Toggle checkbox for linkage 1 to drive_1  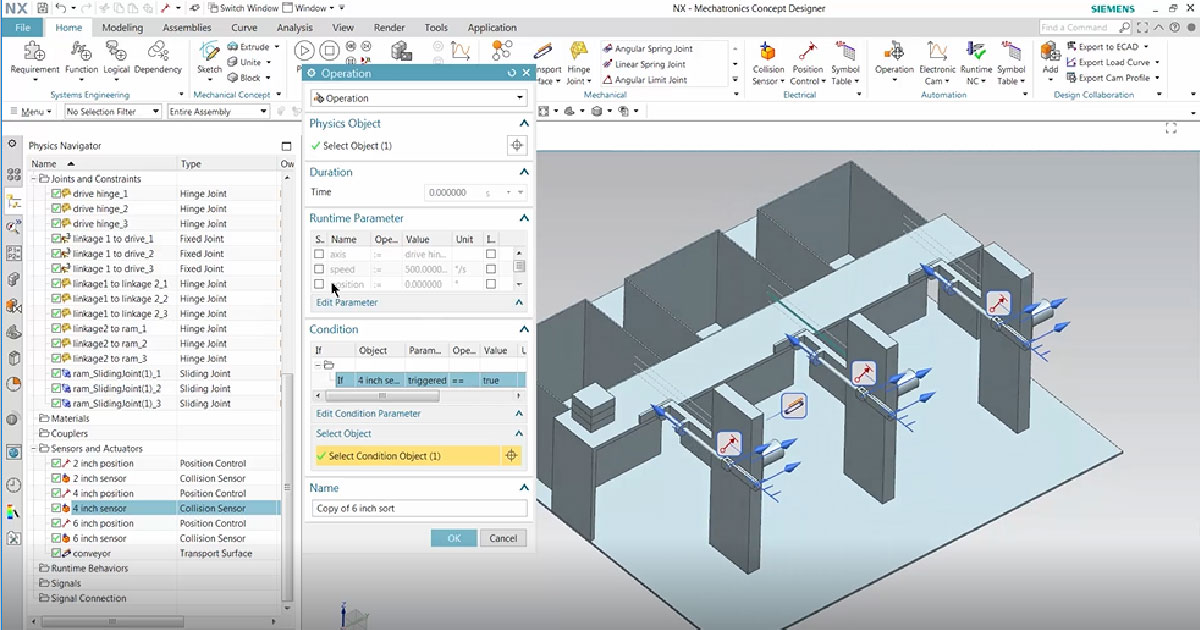point(58,239)
